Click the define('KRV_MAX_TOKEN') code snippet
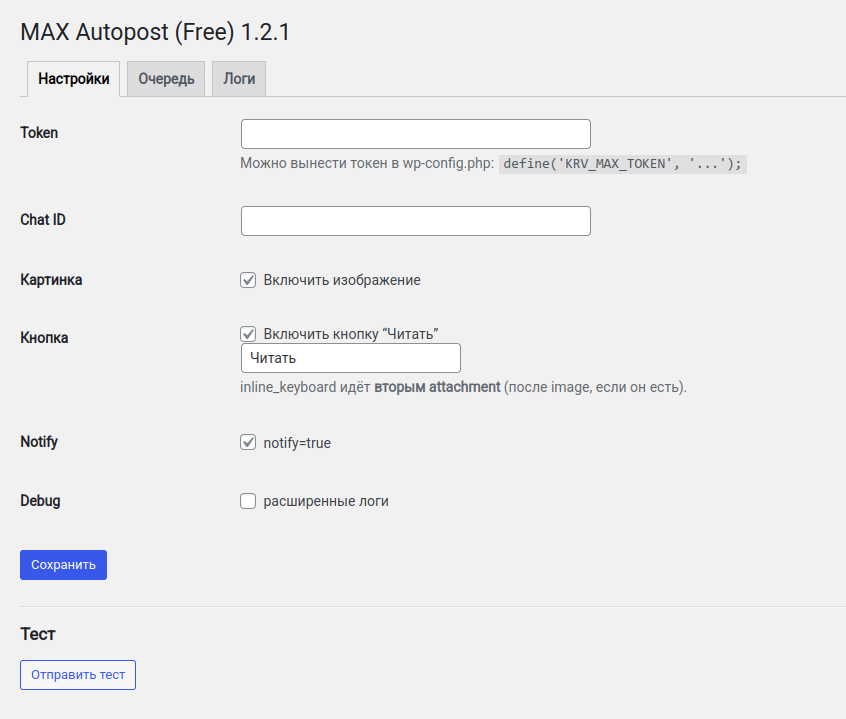 [622, 164]
